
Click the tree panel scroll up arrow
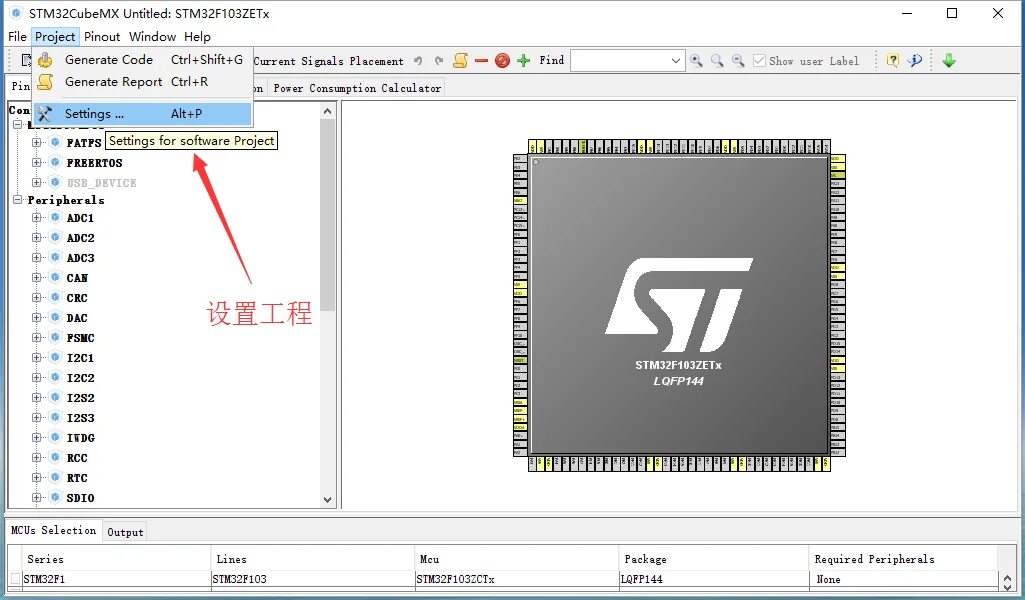click(x=328, y=112)
